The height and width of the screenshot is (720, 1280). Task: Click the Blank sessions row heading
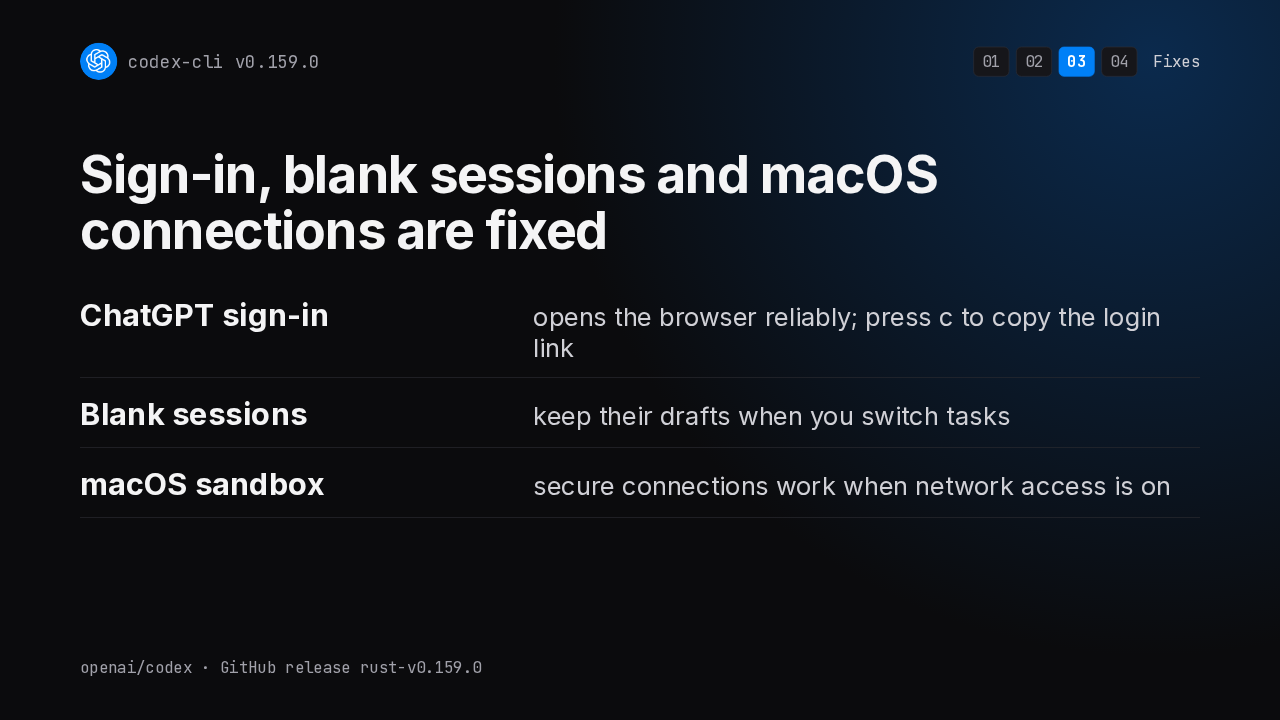point(193,415)
